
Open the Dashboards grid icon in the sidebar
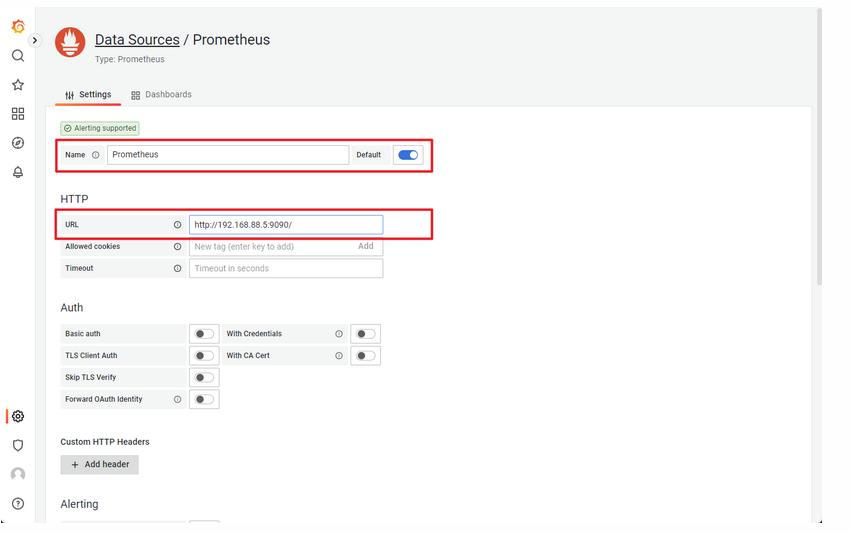[18, 114]
